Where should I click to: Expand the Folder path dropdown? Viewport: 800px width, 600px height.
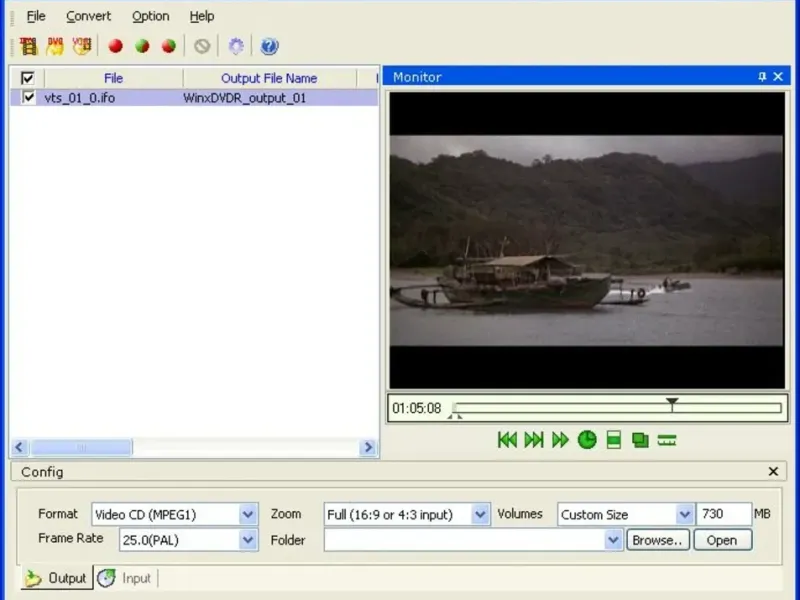[613, 540]
